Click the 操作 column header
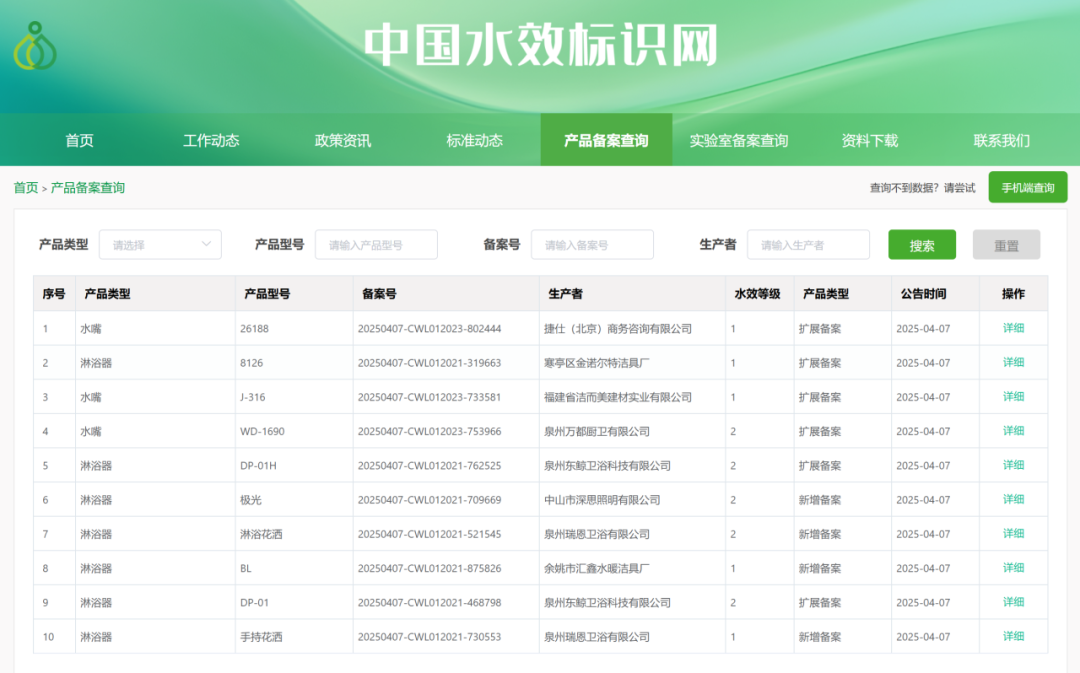 (x=1013, y=293)
